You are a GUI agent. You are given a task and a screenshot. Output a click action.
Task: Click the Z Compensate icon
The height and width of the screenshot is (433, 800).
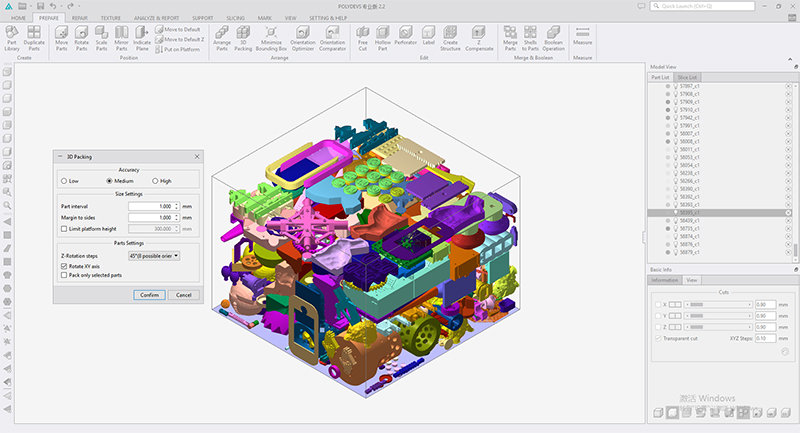479,38
